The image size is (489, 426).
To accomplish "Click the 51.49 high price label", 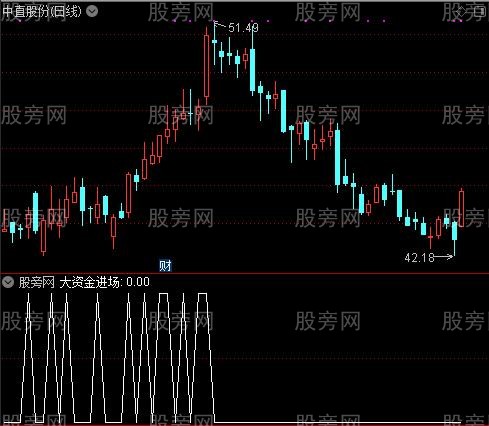I will click(x=243, y=28).
